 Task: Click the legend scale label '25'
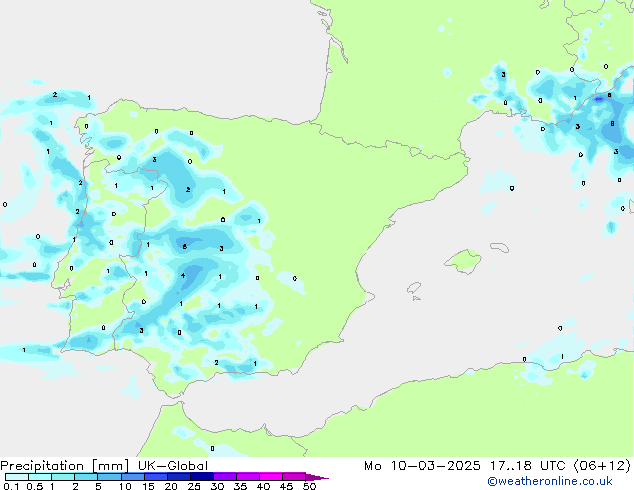pyautogui.click(x=194, y=486)
